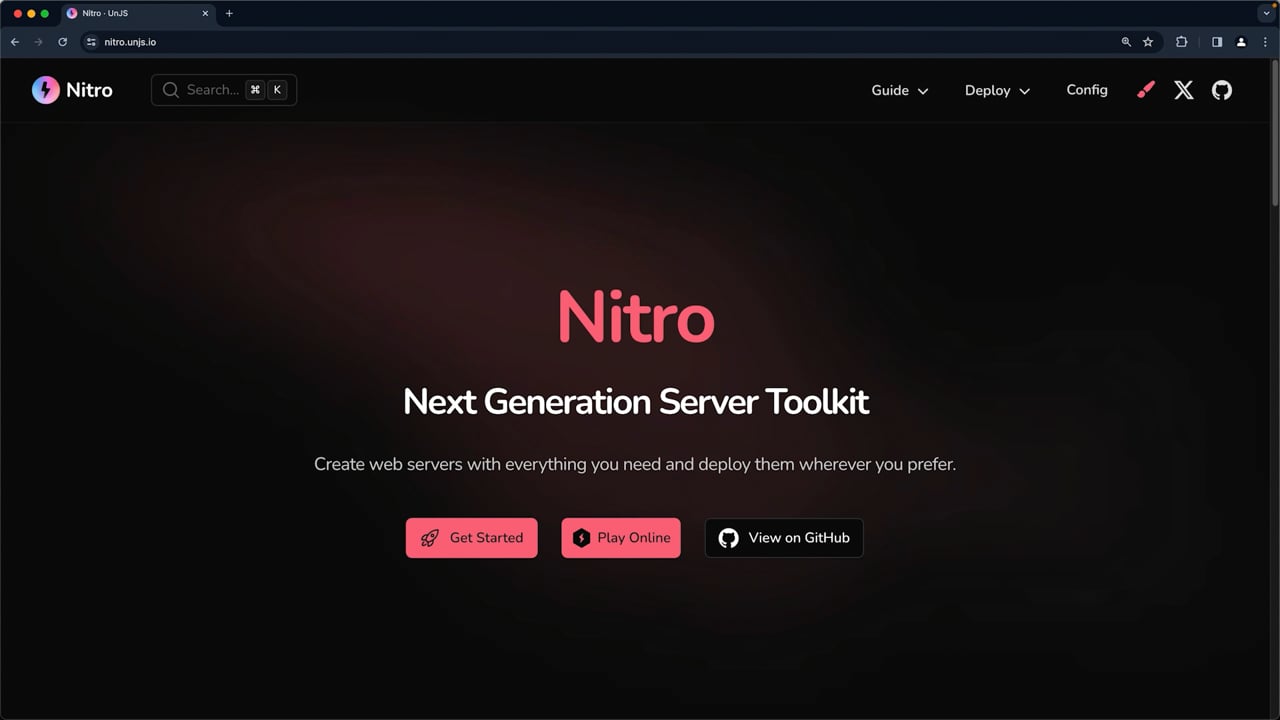Select the Nitro - UnJS browser tab

coord(138,13)
